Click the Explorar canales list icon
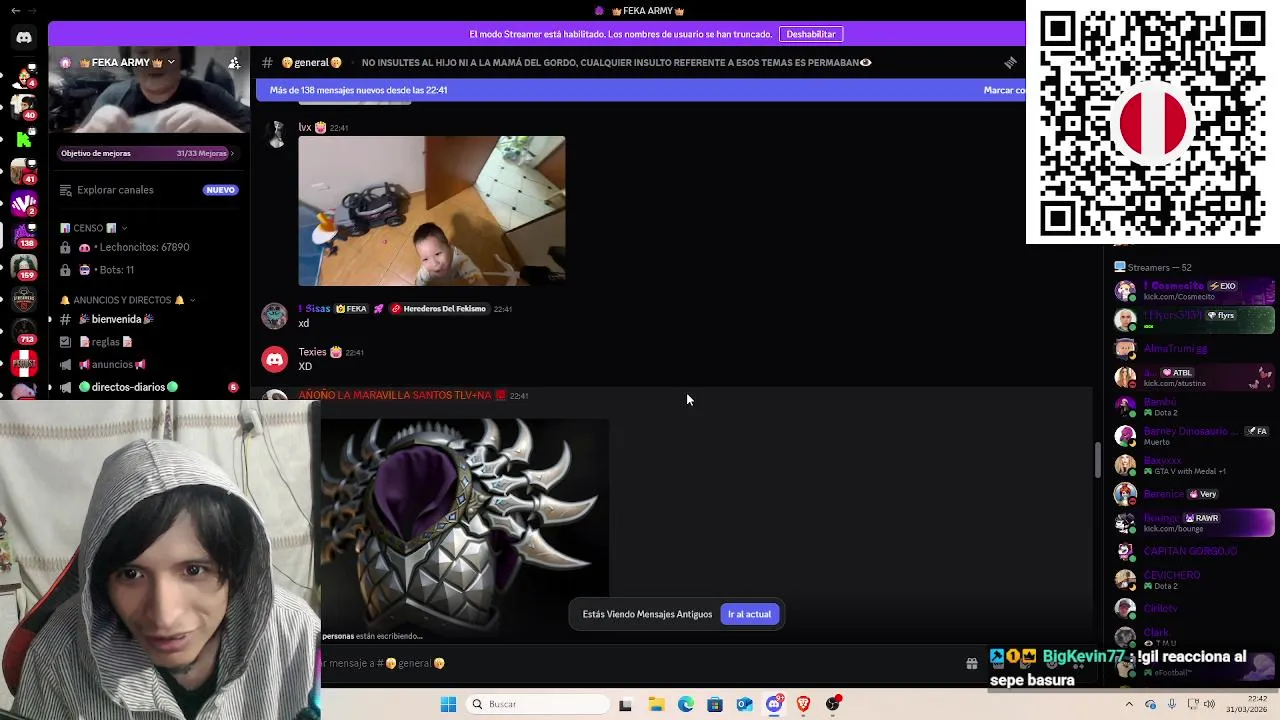 (66, 190)
